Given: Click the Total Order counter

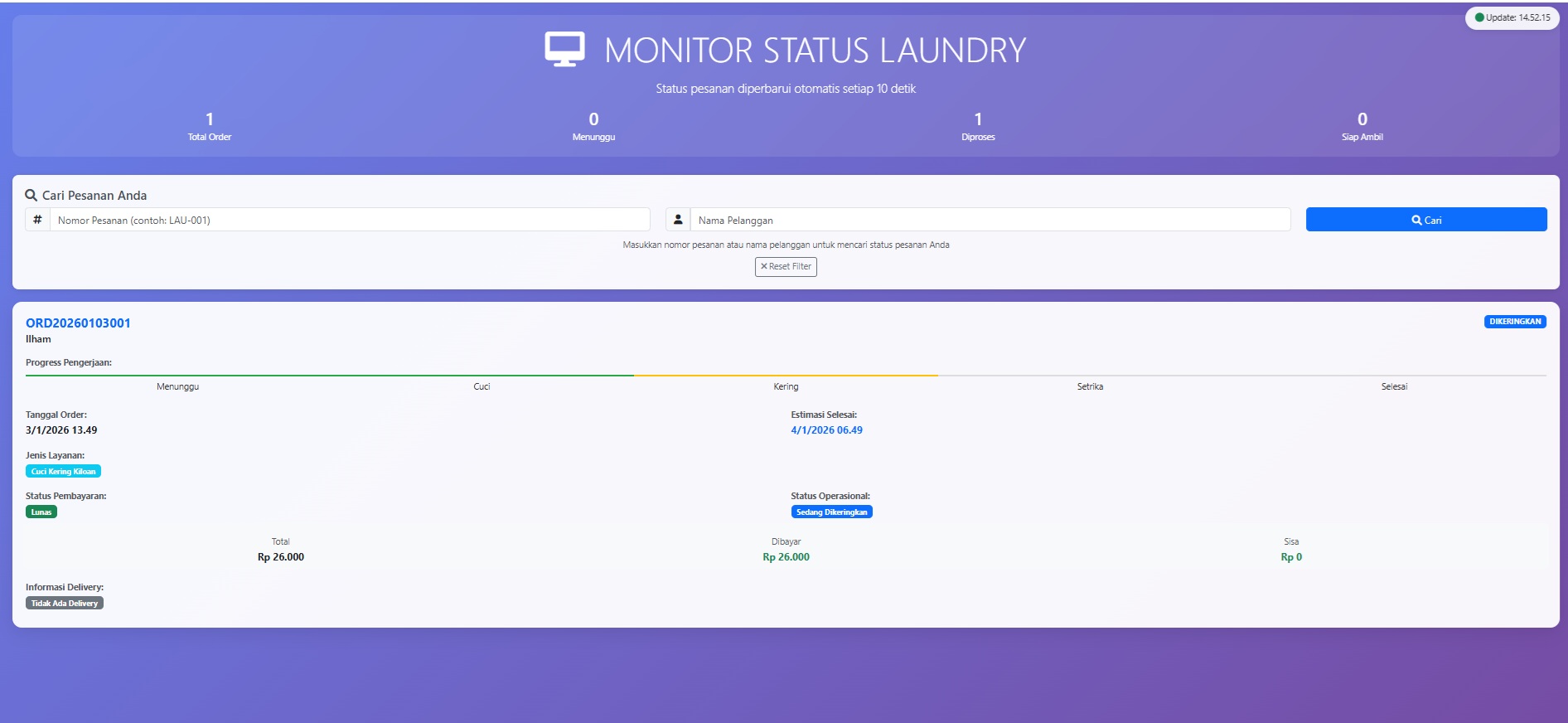Looking at the screenshot, I should 209,127.
